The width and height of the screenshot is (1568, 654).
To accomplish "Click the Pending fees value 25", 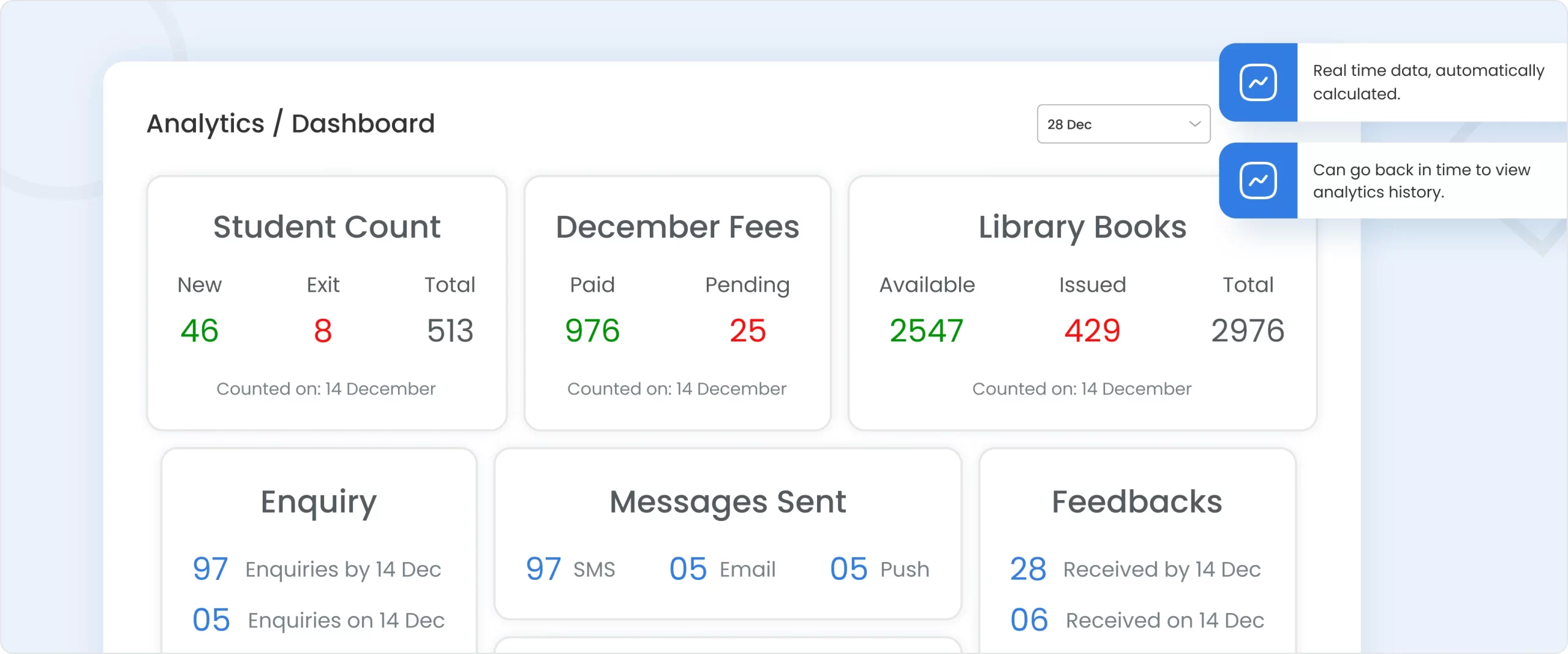I will click(748, 330).
